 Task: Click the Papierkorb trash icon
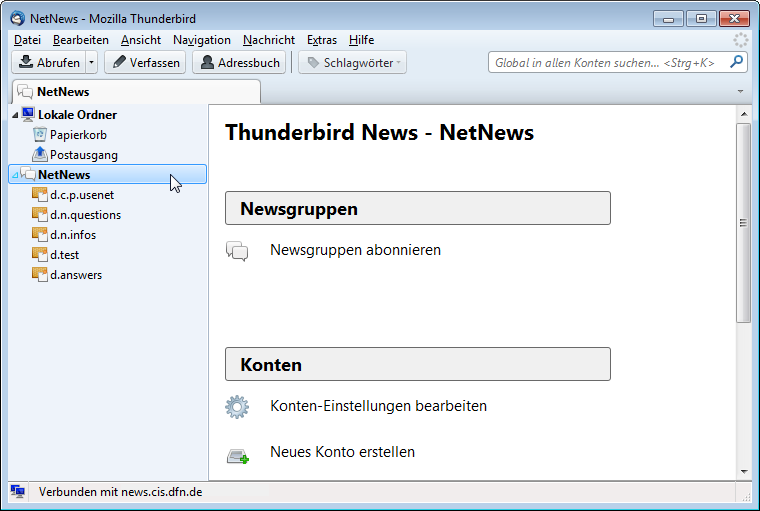[39, 134]
